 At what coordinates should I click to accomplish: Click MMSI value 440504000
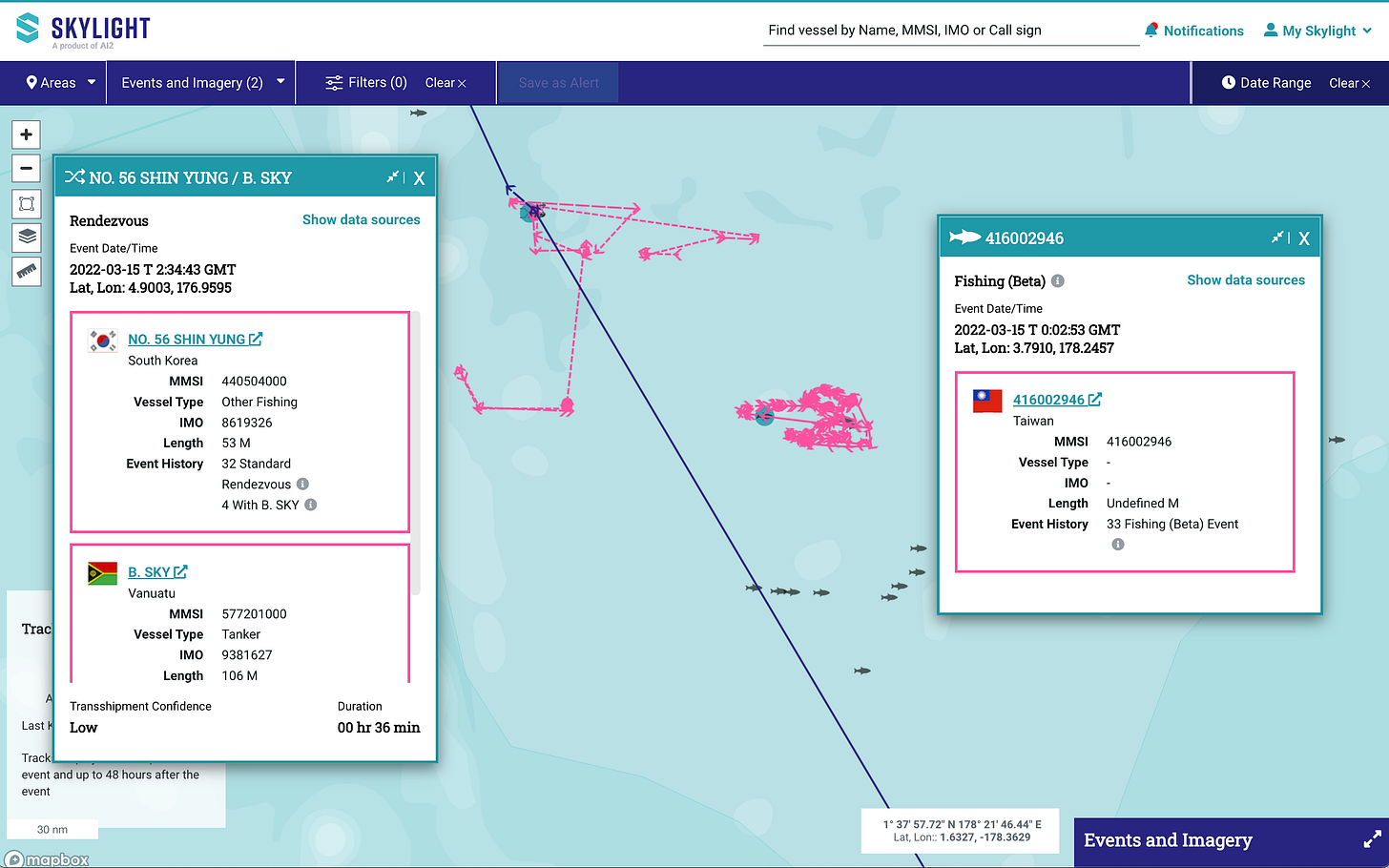(254, 382)
